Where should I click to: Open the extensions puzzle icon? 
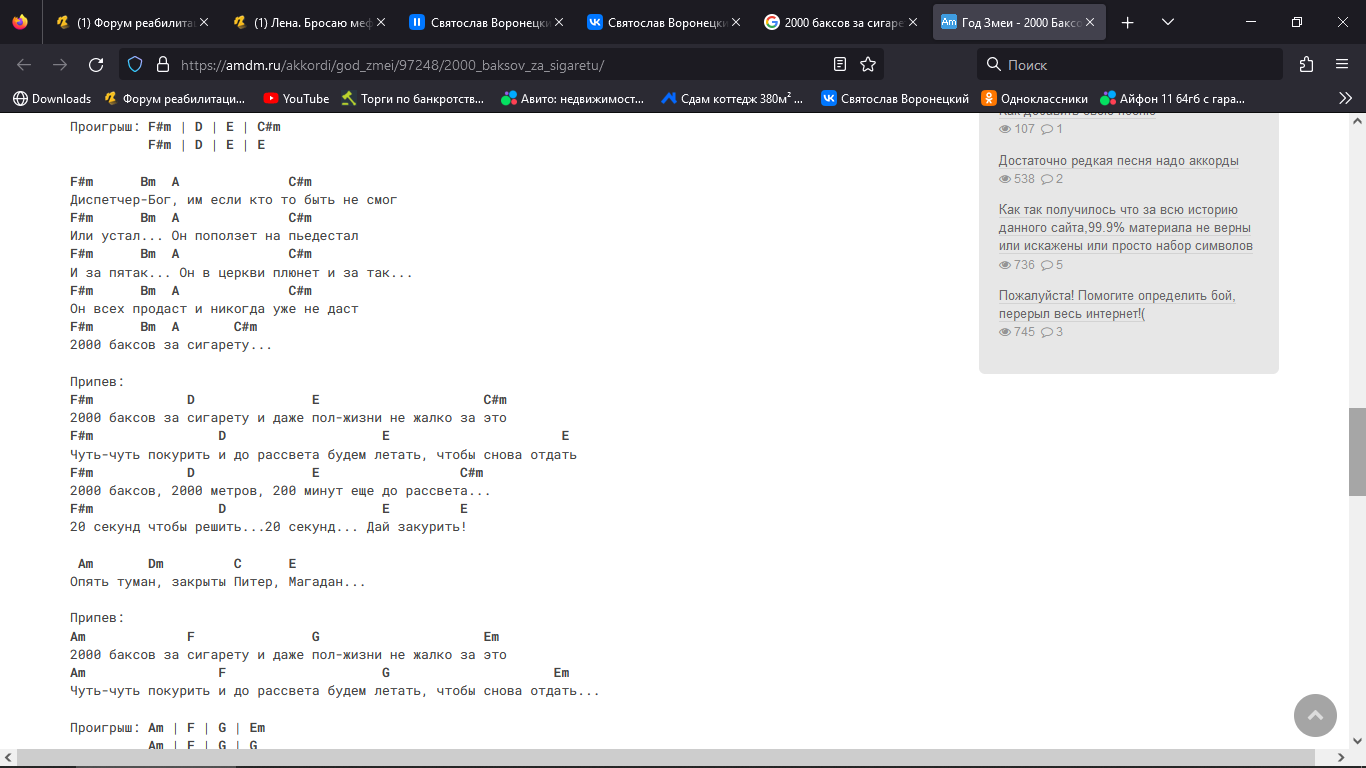coord(1306,65)
